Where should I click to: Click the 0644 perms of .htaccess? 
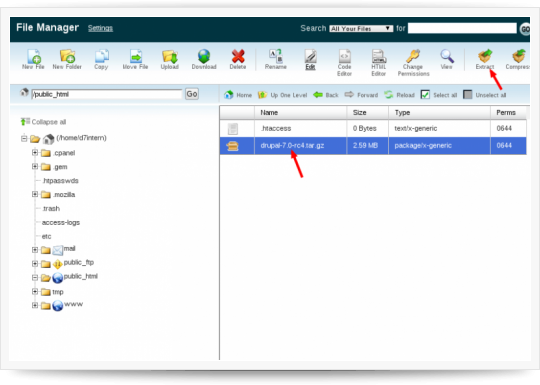pyautogui.click(x=504, y=128)
